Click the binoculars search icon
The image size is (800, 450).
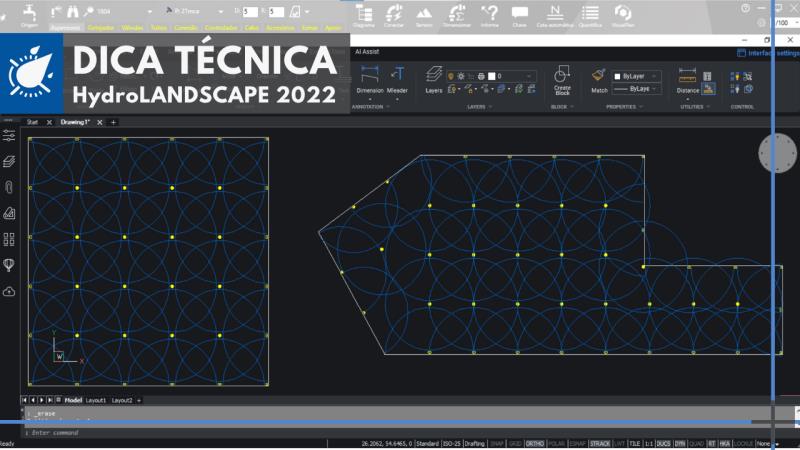pyautogui.click(x=73, y=11)
